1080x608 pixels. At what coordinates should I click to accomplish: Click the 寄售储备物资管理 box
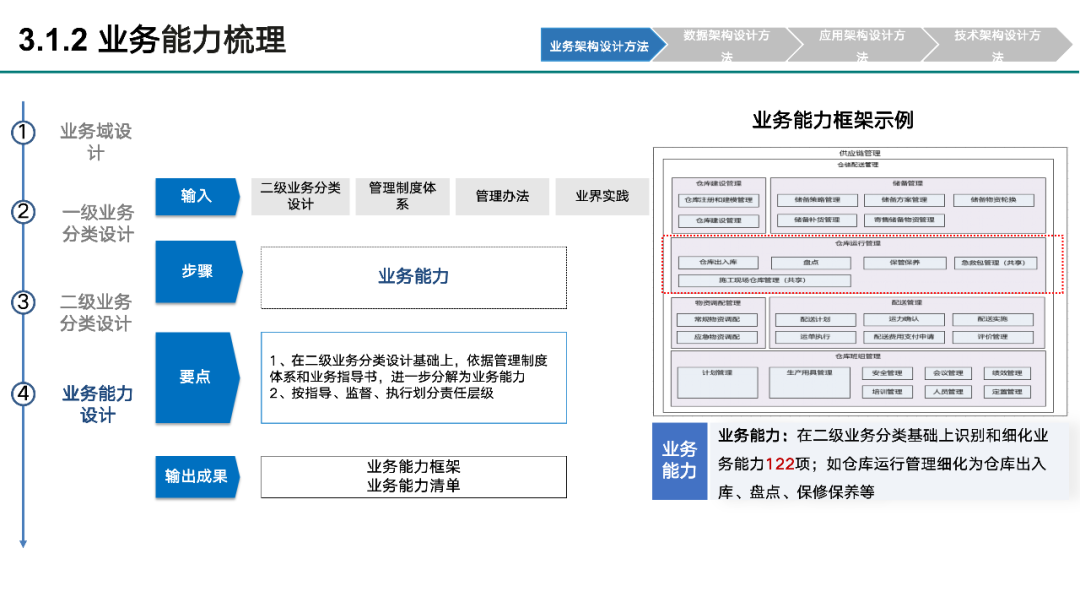(904, 220)
